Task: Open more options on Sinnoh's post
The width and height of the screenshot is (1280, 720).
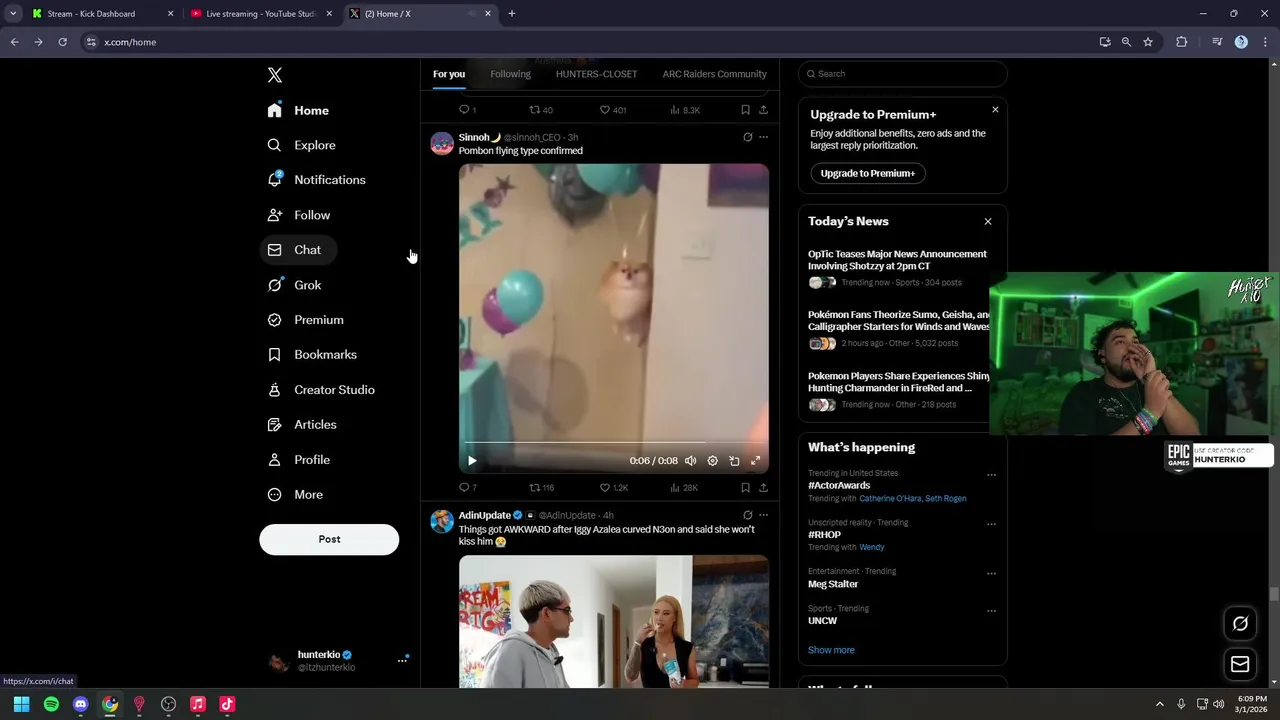Action: coord(763,137)
